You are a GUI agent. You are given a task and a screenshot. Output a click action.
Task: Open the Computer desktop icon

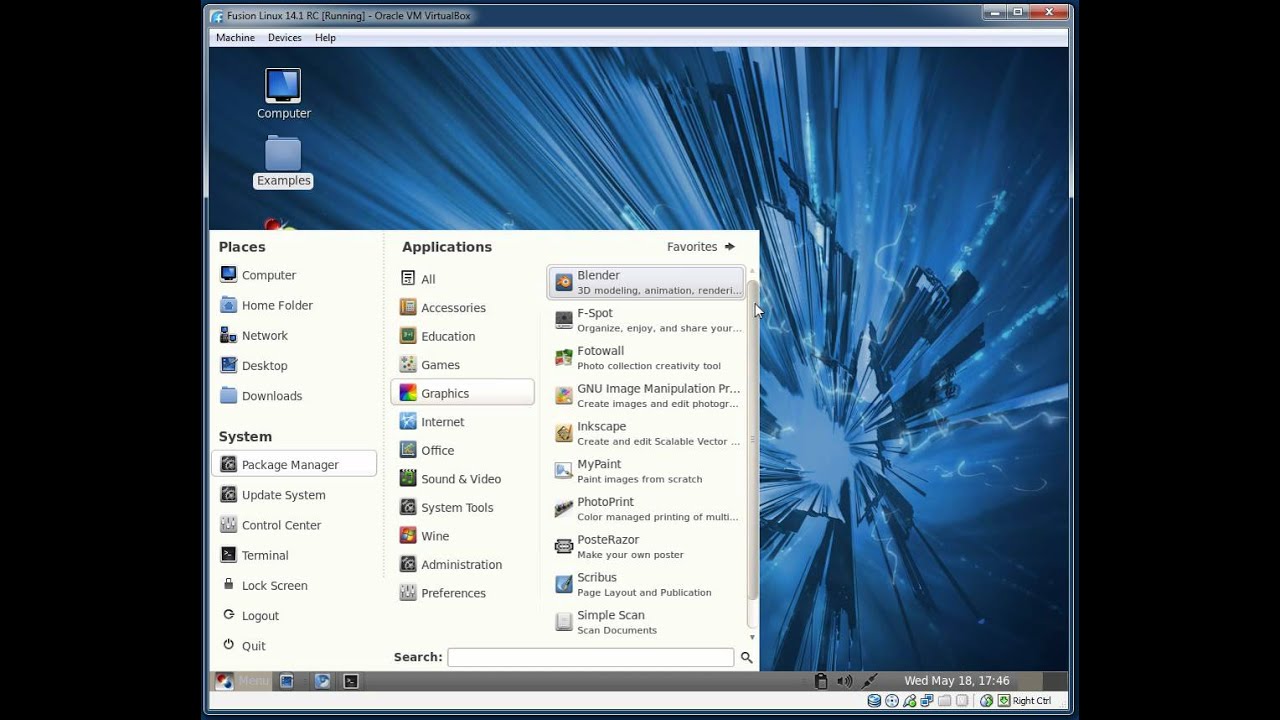pos(283,94)
